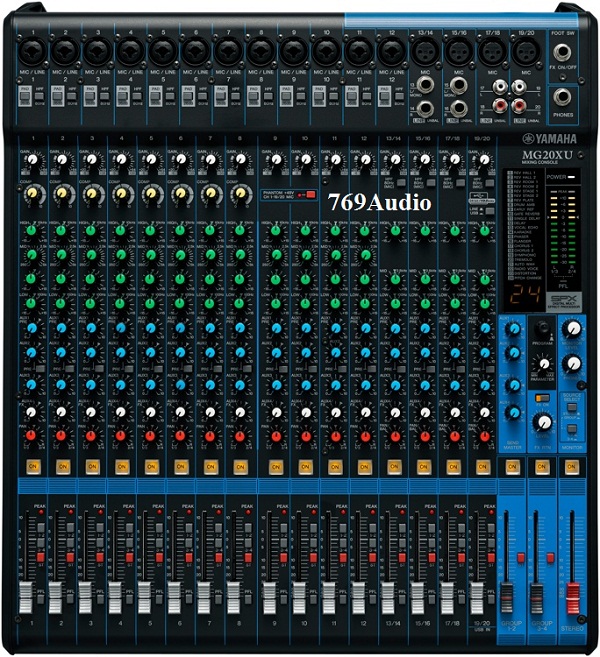The height and width of the screenshot is (657, 600).
Task: Toggle the ON button above the STEREO fader
Action: (571, 467)
